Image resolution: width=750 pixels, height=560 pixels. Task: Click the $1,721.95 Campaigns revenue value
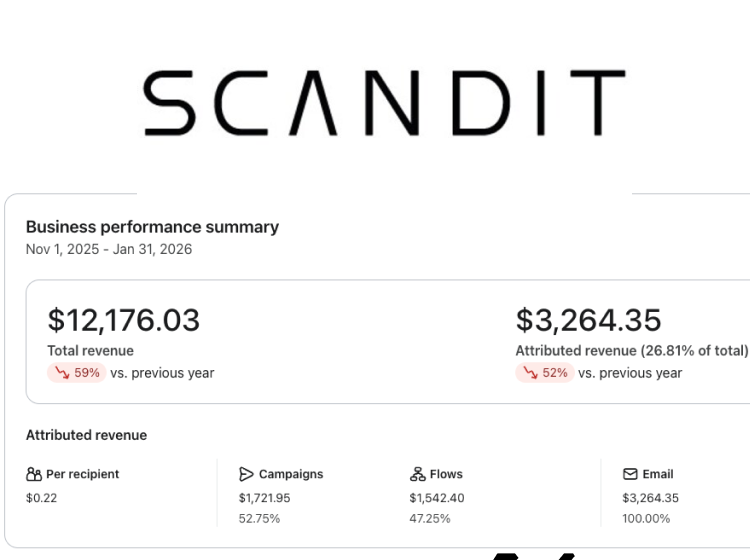coord(265,497)
